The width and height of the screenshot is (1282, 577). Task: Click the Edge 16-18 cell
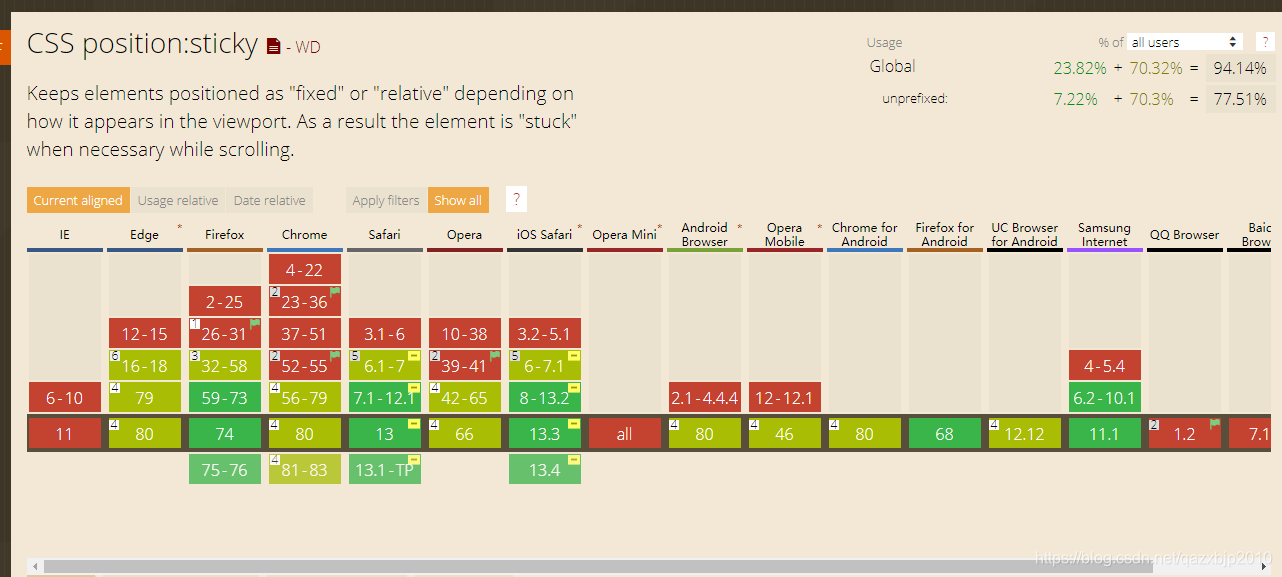pos(145,365)
